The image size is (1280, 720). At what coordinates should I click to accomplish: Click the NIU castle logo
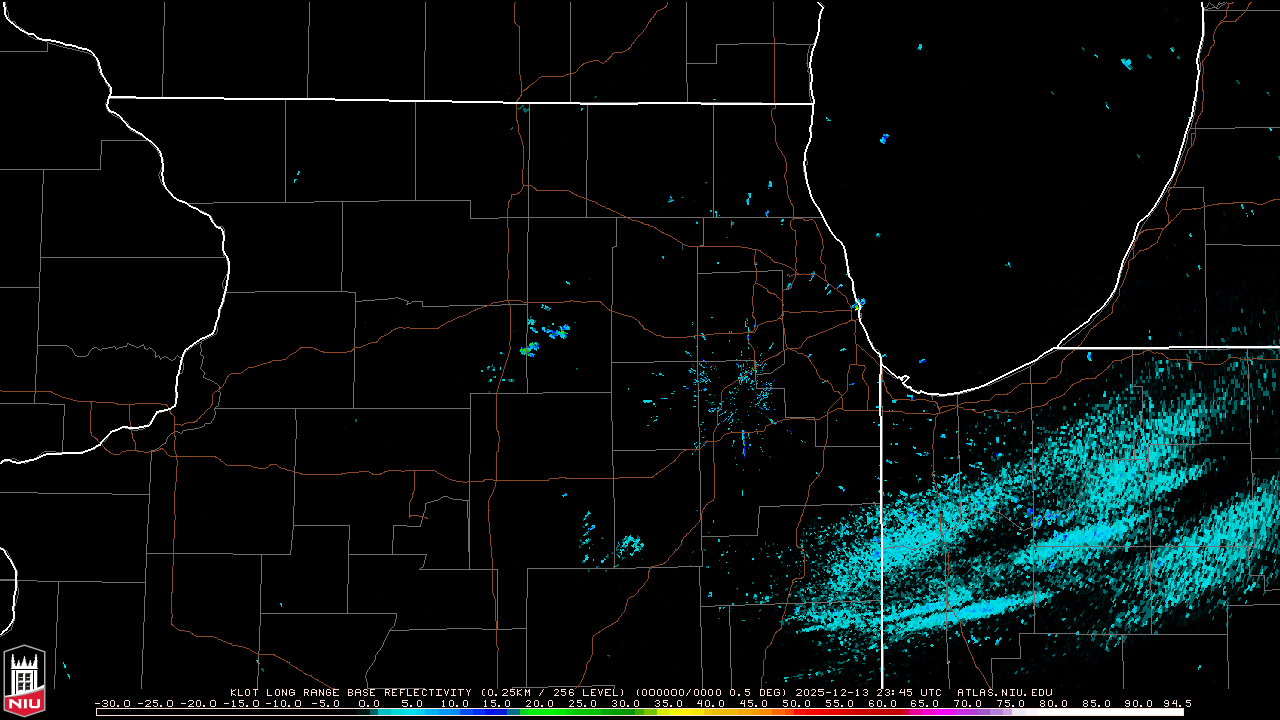click(x=24, y=679)
